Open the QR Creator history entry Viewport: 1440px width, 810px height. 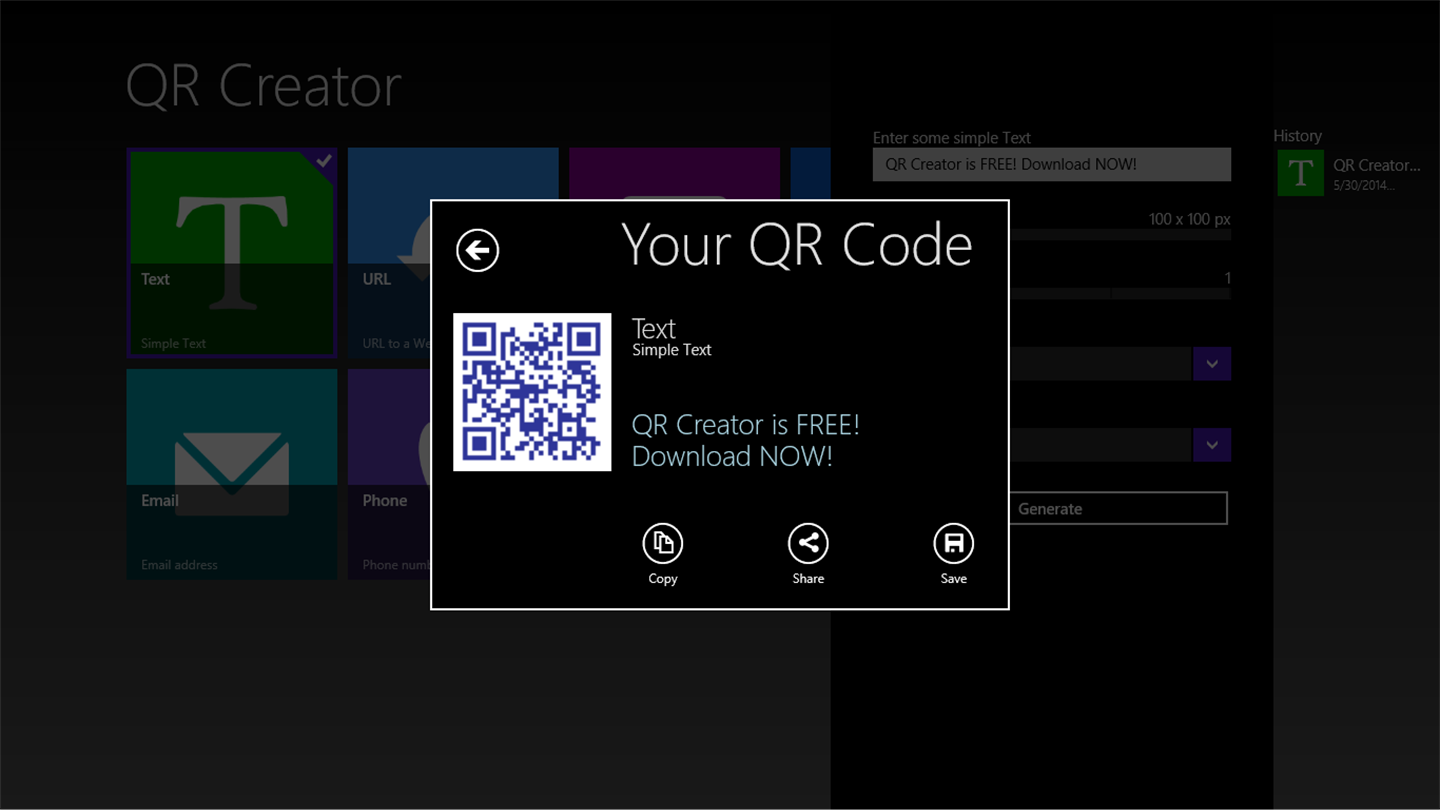1350,173
